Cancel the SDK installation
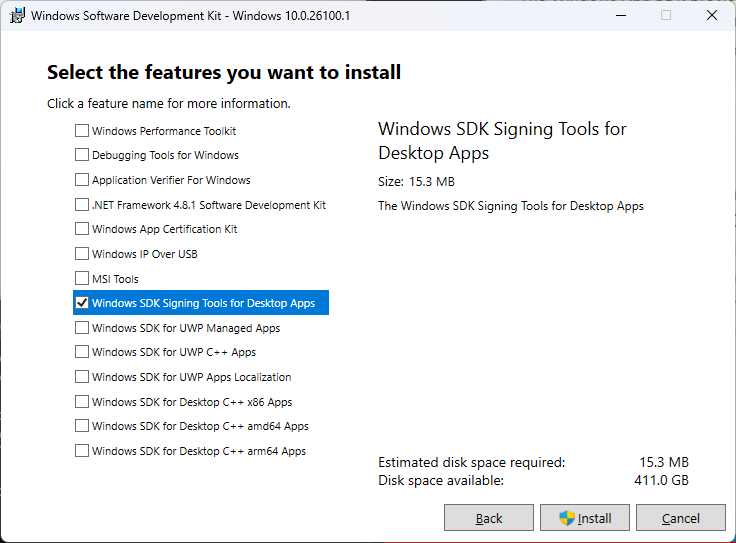This screenshot has height=543, width=736. (681, 518)
